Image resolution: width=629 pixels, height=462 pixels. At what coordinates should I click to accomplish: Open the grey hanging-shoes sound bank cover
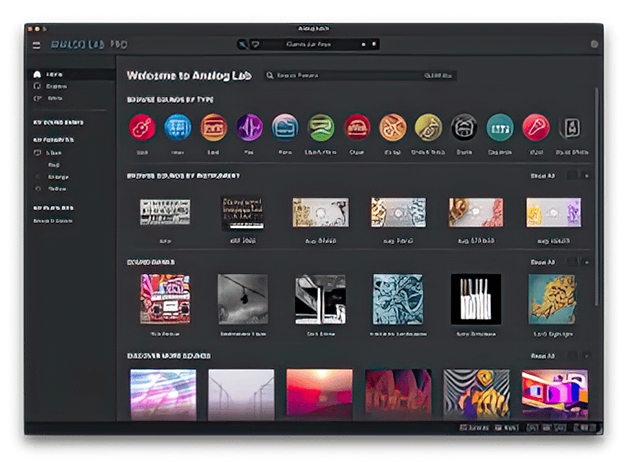pyautogui.click(x=243, y=299)
